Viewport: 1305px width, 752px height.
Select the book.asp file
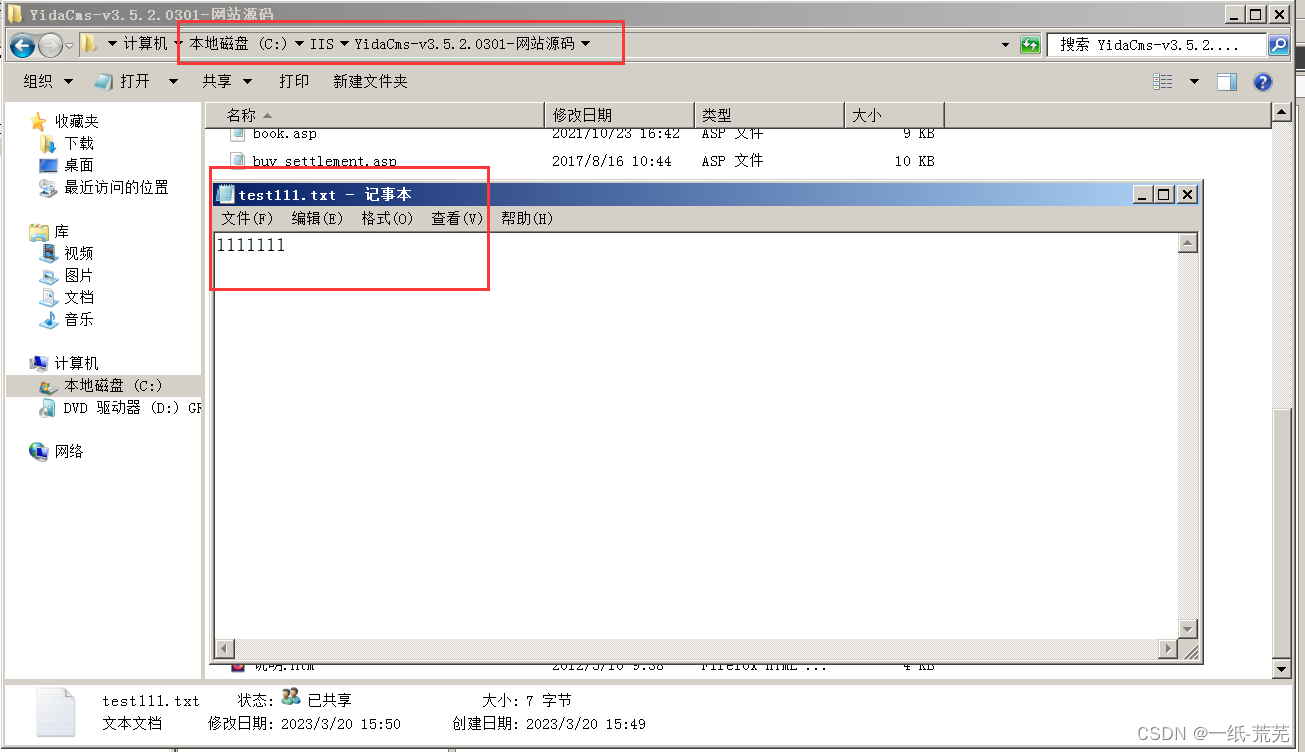[x=284, y=134]
